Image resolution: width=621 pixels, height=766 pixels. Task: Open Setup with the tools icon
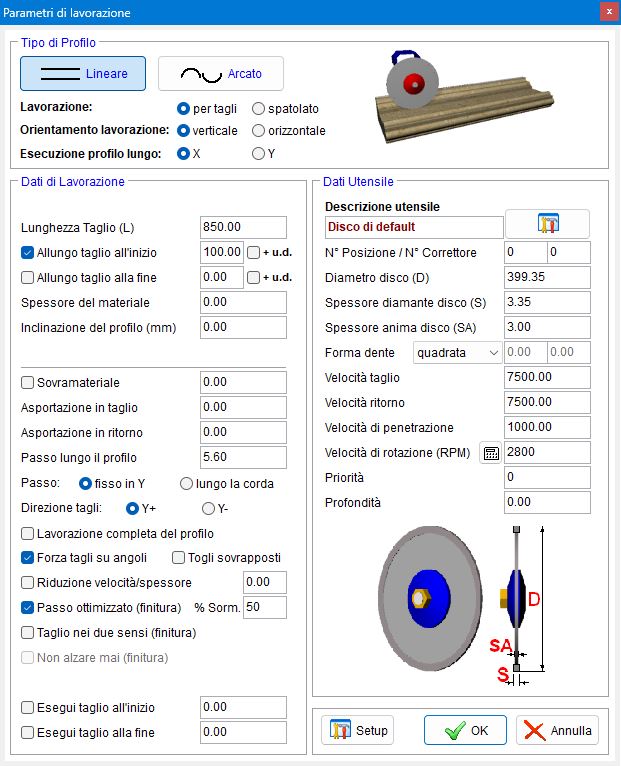358,730
